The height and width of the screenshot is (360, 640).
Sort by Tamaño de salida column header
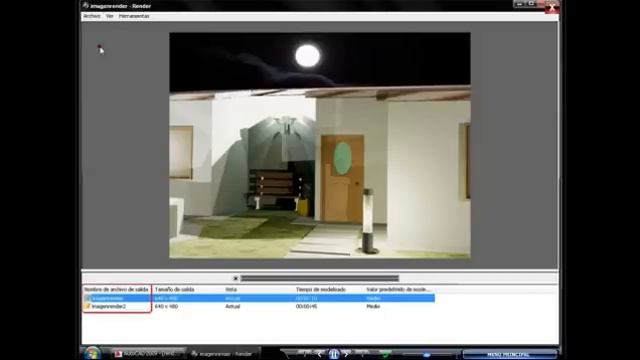click(x=174, y=289)
